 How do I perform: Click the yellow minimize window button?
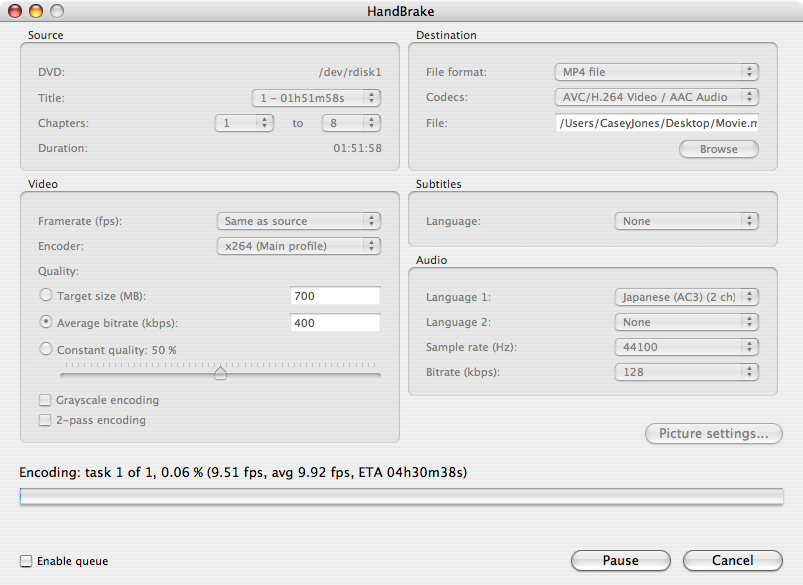[36, 11]
